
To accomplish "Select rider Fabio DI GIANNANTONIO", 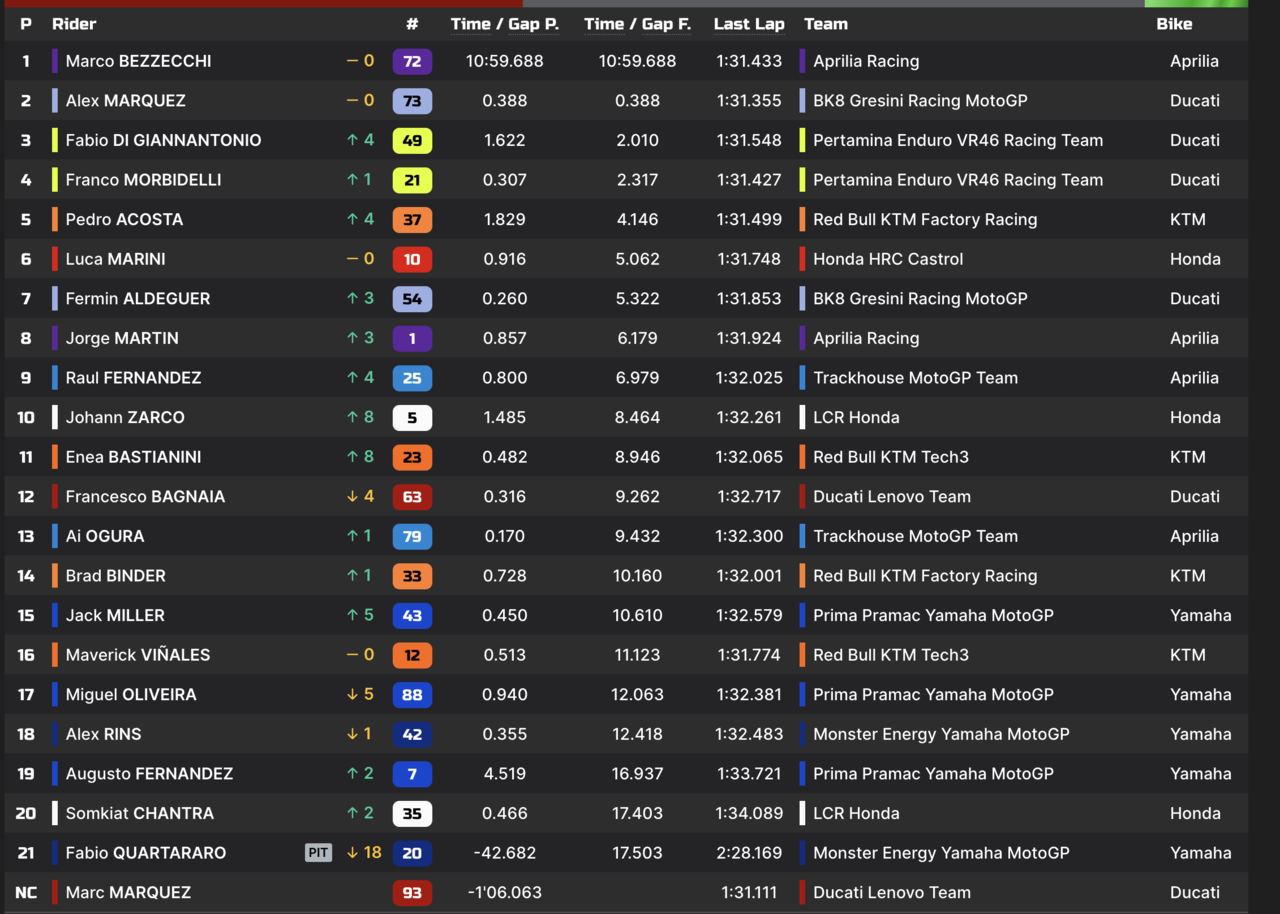I will click(x=163, y=140).
